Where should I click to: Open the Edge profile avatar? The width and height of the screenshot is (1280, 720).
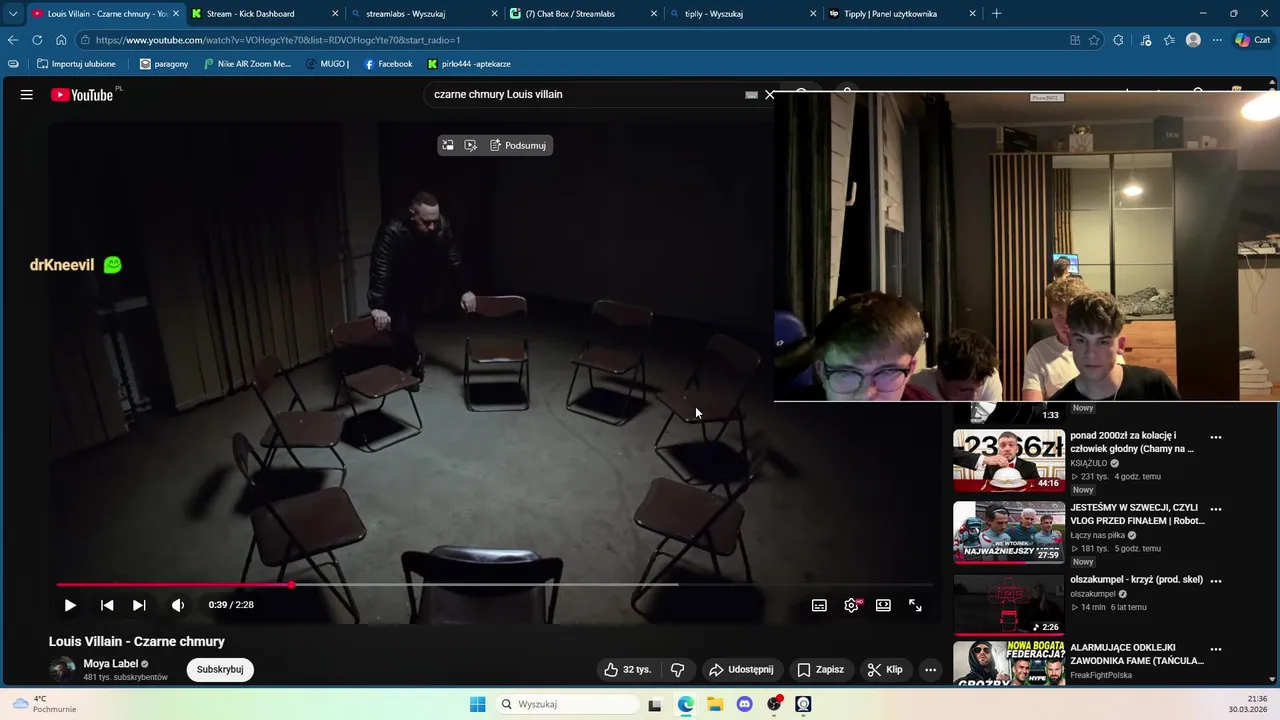(x=1193, y=40)
